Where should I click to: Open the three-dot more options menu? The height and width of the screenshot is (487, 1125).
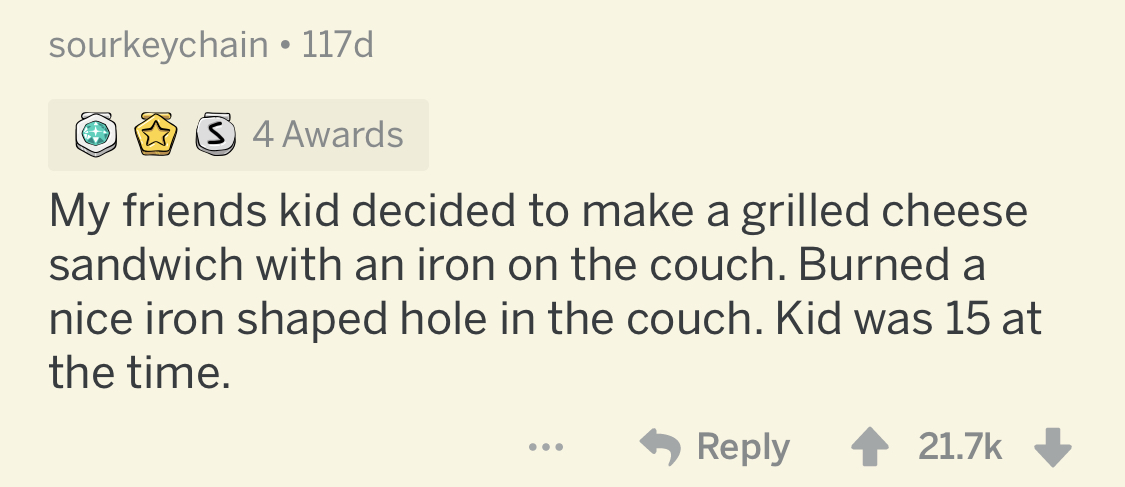(x=546, y=447)
